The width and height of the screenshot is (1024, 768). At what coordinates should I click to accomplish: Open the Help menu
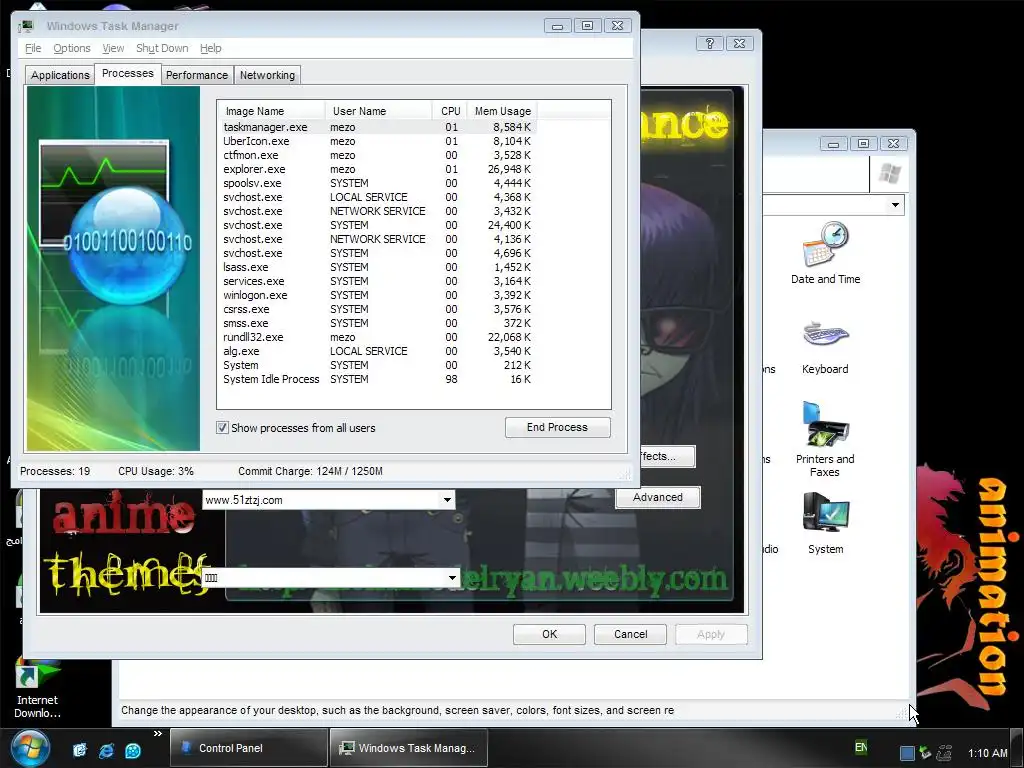point(210,48)
